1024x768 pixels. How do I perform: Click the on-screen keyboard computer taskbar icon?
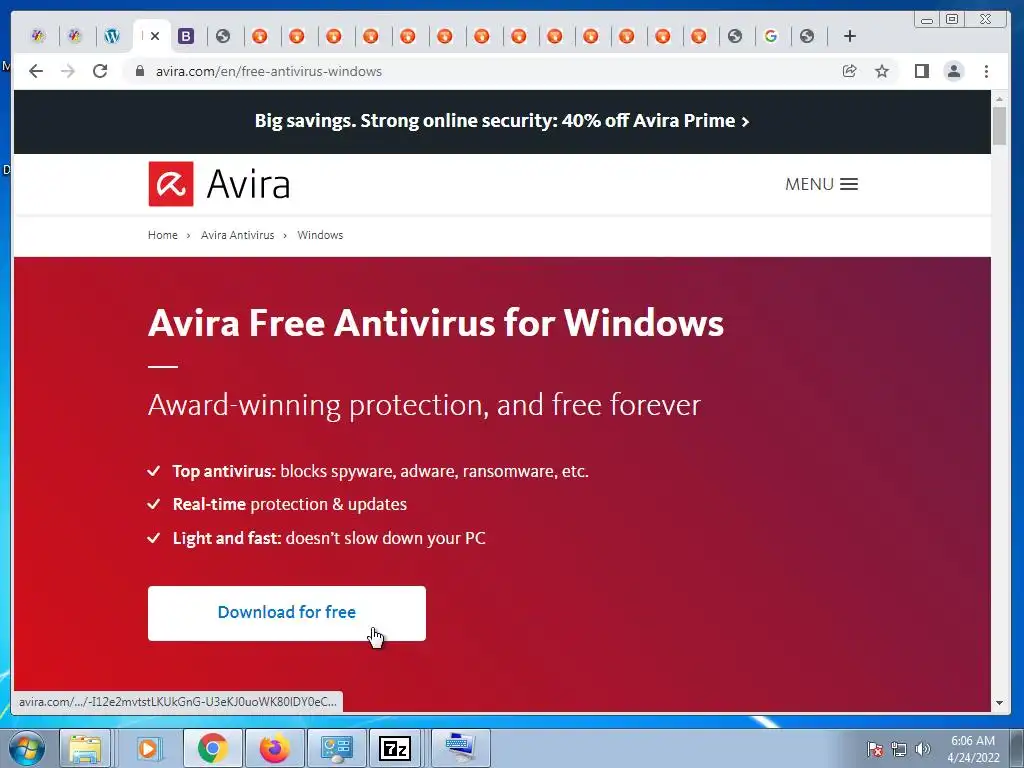[460, 748]
